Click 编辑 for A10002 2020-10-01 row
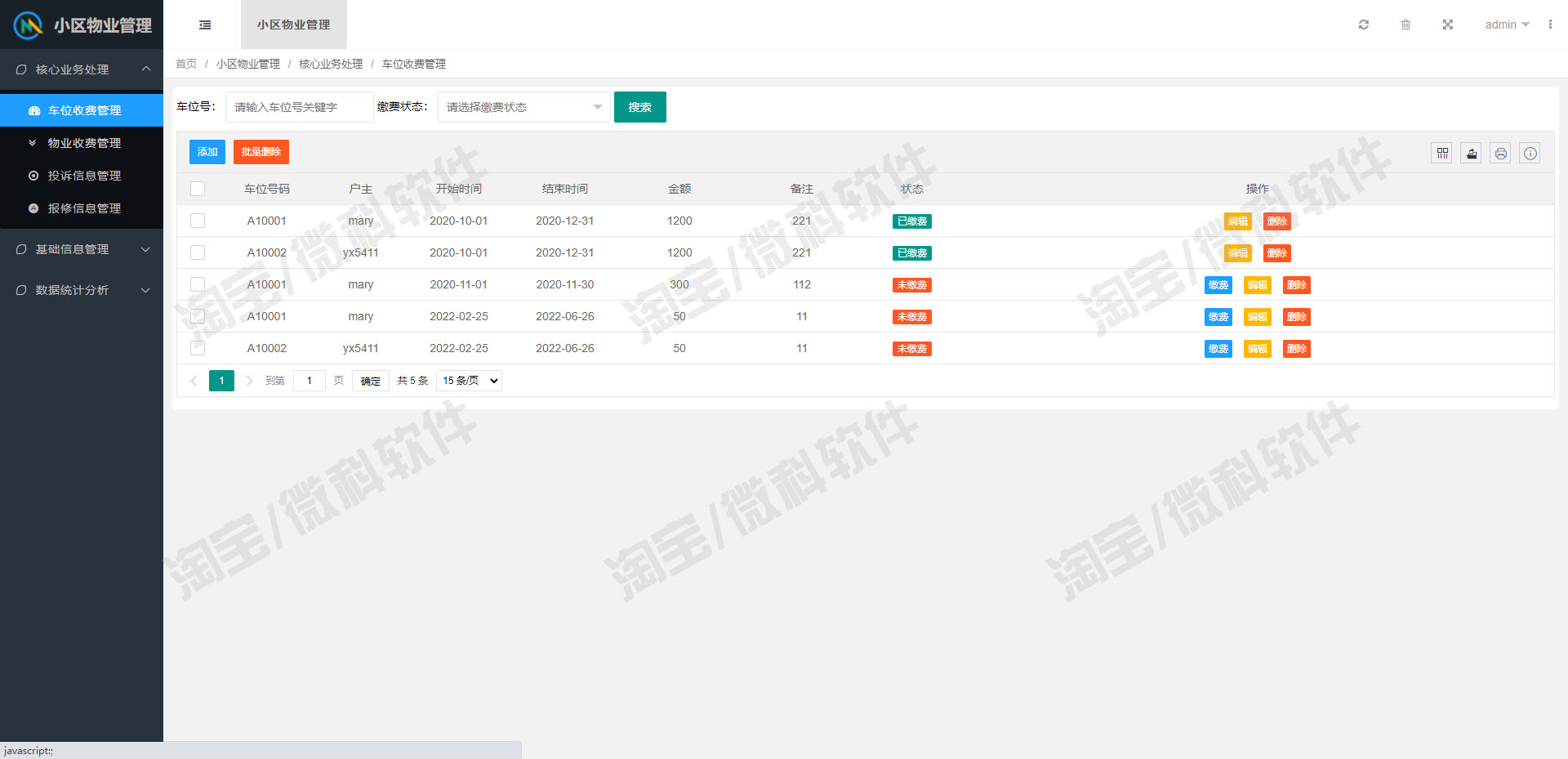1568x759 pixels. point(1238,253)
